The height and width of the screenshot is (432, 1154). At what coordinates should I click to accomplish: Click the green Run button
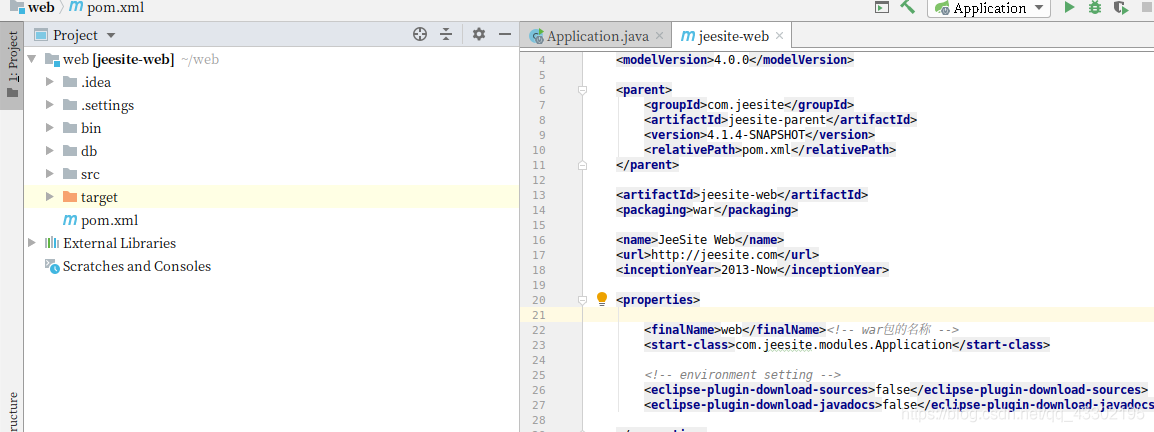tap(1069, 8)
